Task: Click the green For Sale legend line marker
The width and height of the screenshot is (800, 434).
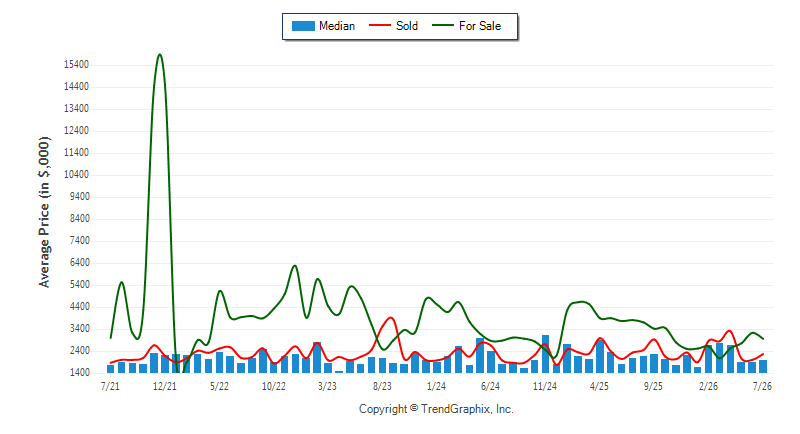Action: coord(442,25)
